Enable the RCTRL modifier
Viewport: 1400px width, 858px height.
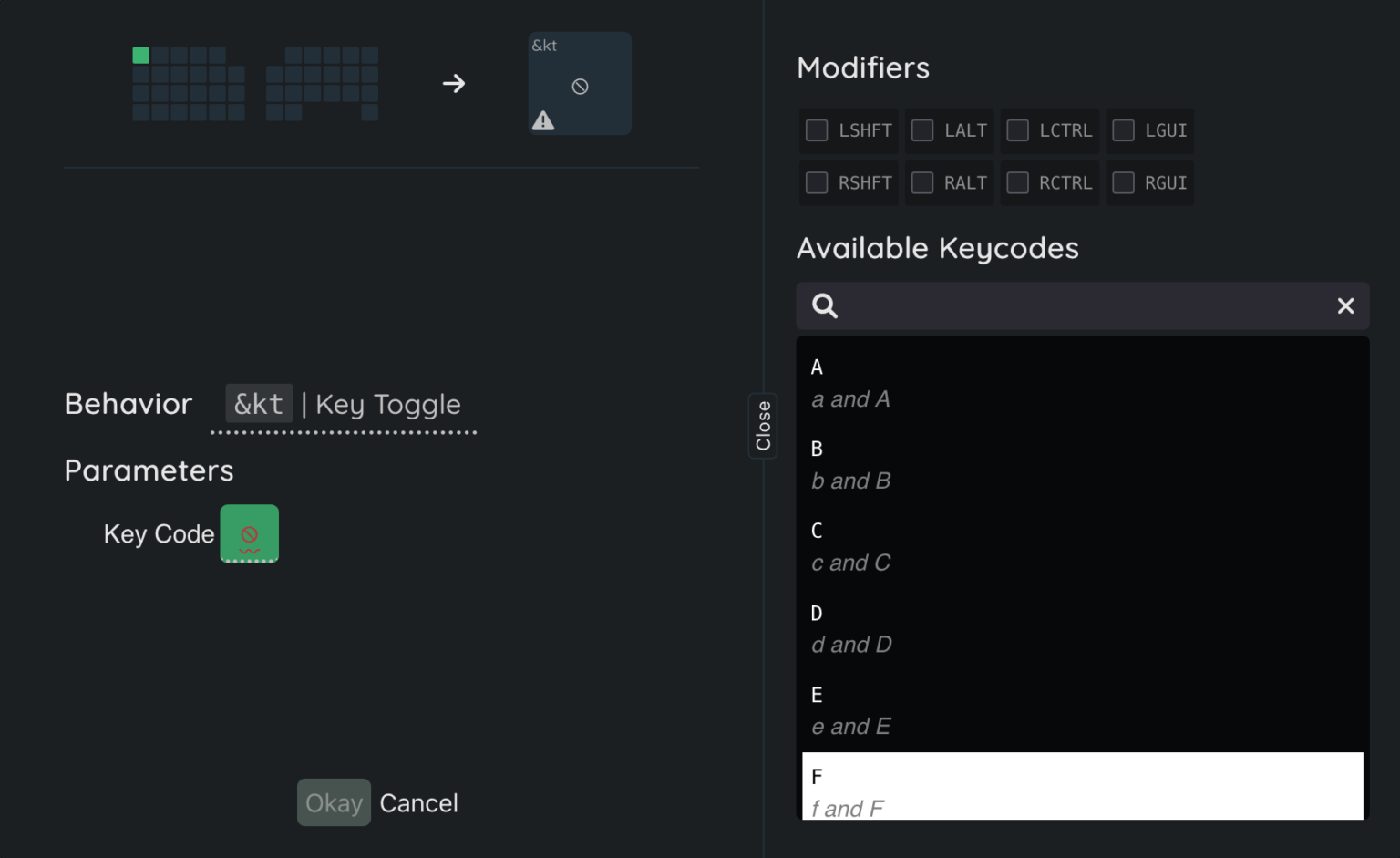pyautogui.click(x=1018, y=183)
